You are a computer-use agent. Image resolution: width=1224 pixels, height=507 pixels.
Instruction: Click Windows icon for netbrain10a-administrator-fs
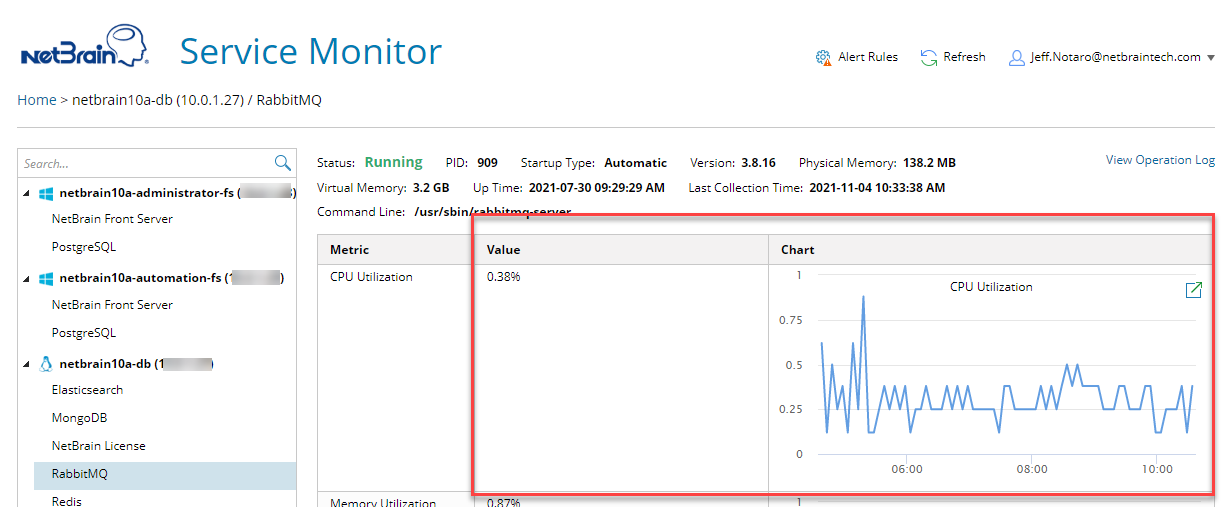tap(46, 192)
